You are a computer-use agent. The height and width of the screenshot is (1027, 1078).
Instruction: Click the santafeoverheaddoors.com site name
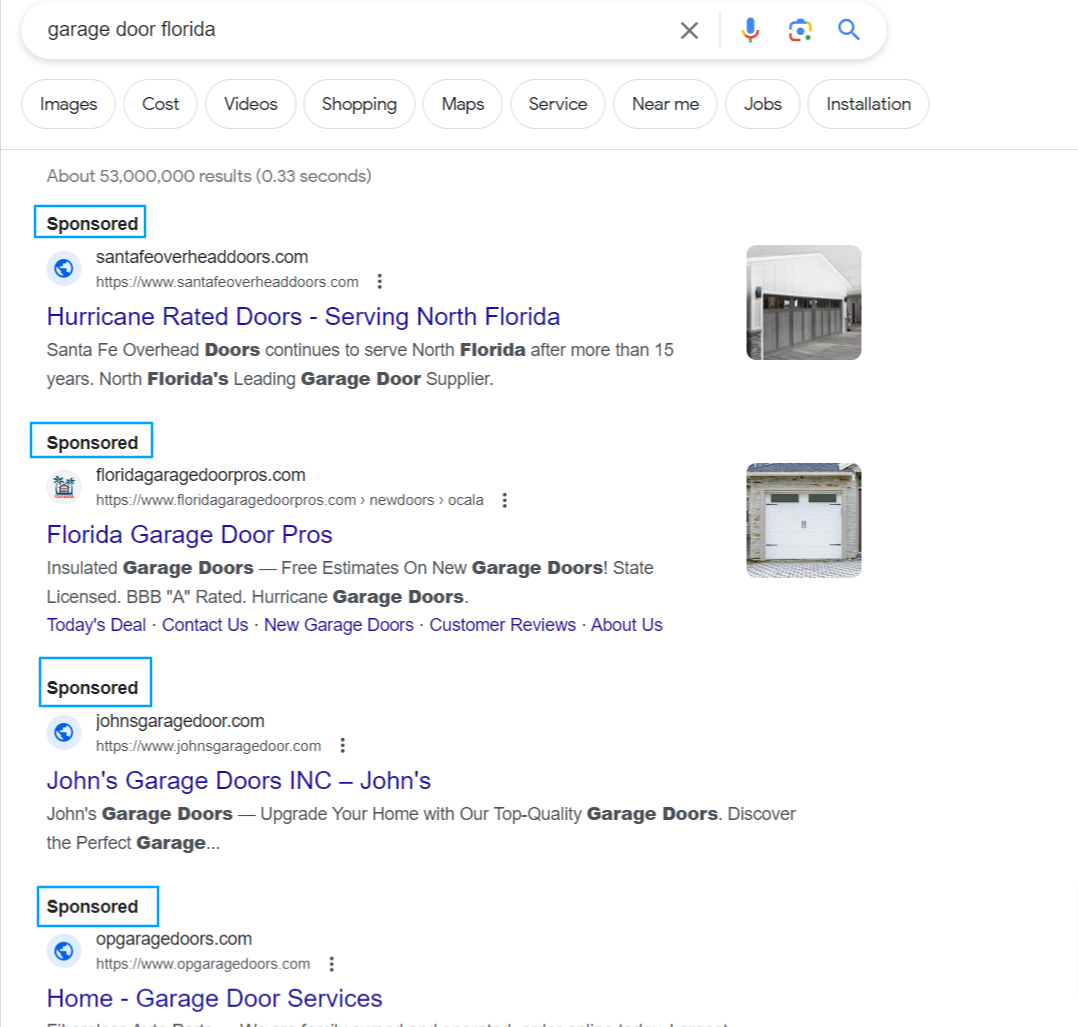click(201, 257)
